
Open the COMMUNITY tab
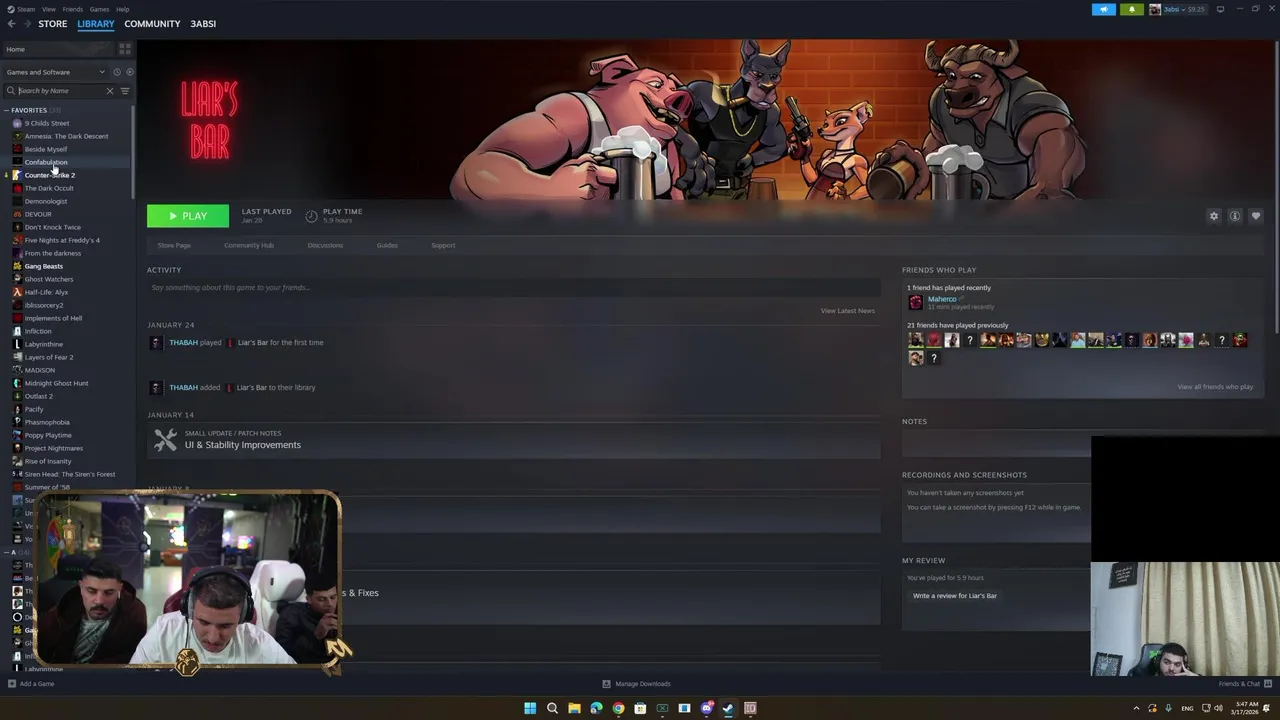[x=152, y=24]
